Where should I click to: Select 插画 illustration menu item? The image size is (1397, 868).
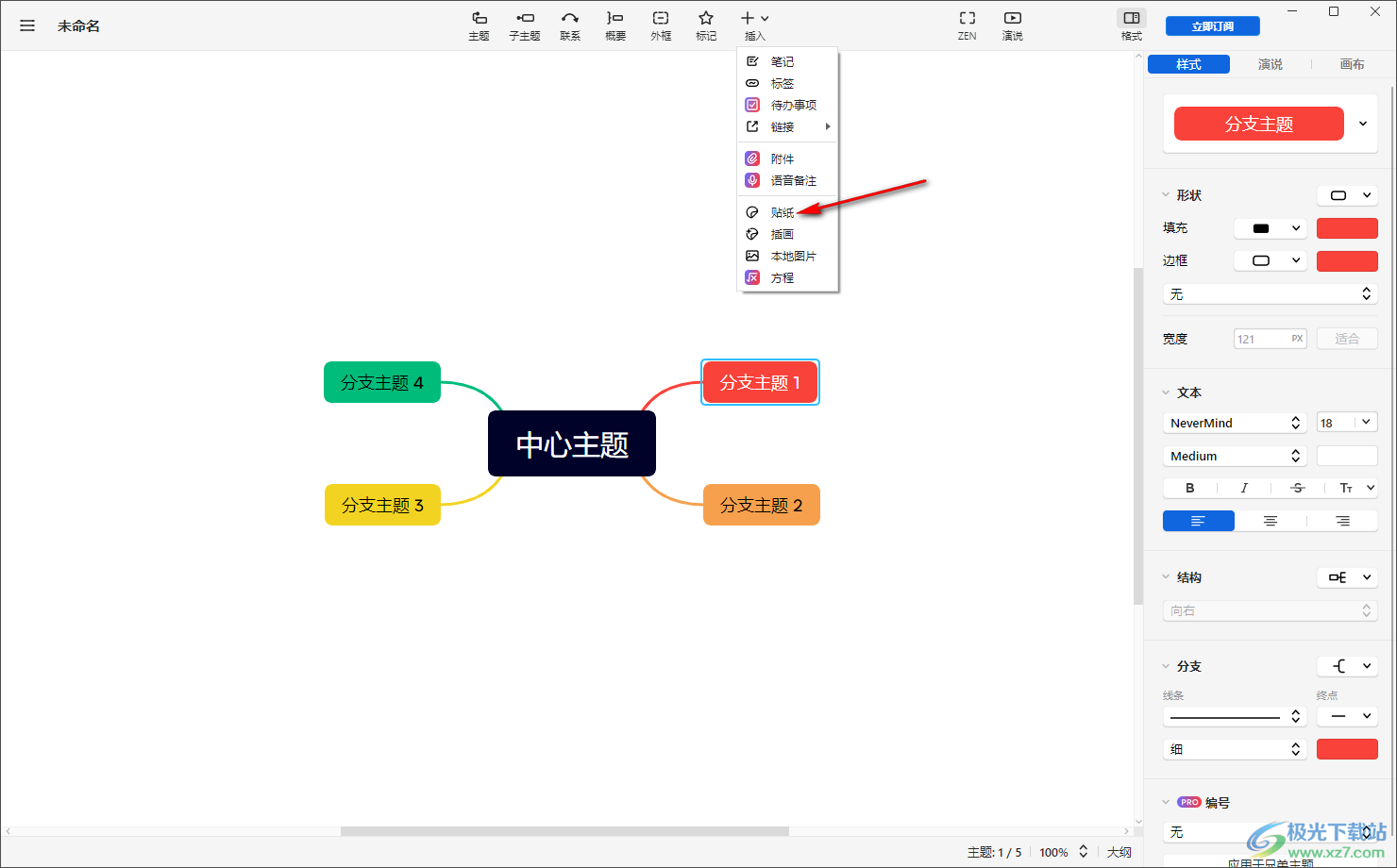tap(787, 234)
